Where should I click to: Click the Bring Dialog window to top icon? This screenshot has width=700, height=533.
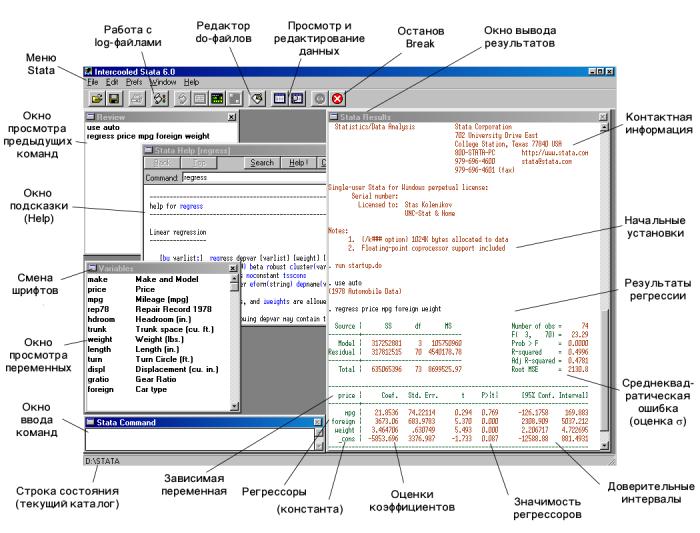tap(200, 99)
